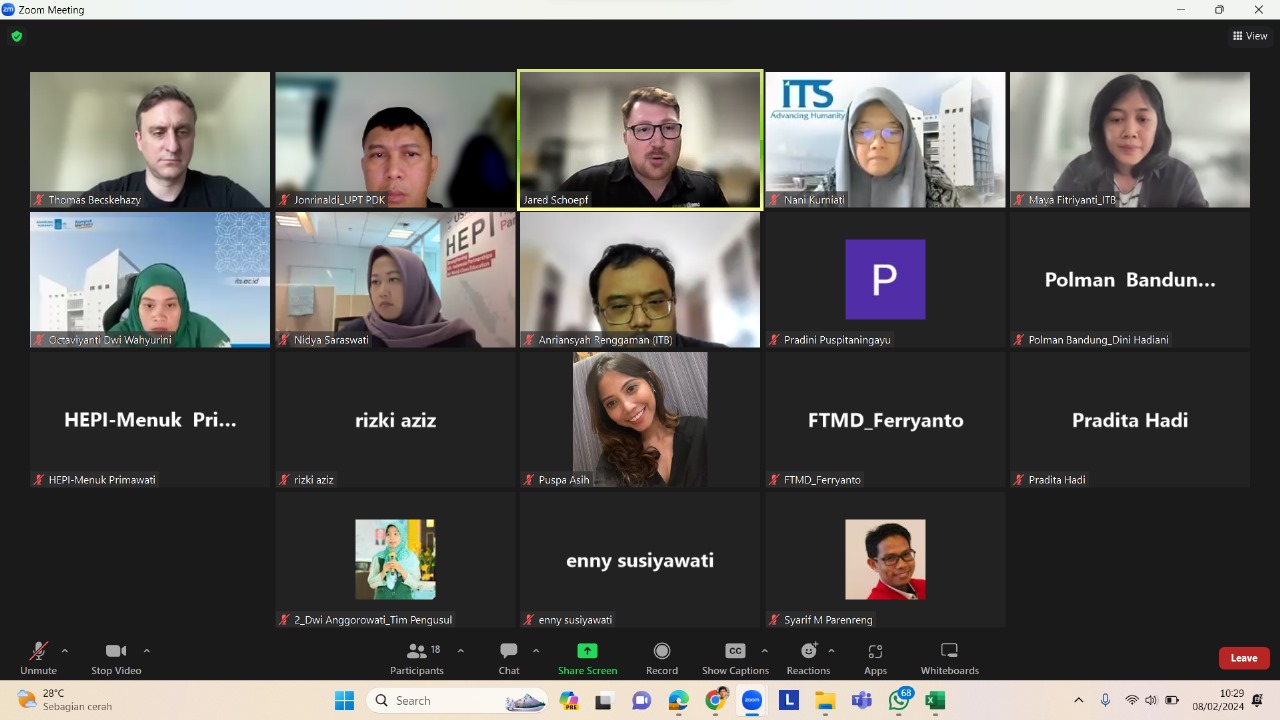Select the rizki aziz tile
The height and width of the screenshot is (720, 1280).
click(395, 420)
